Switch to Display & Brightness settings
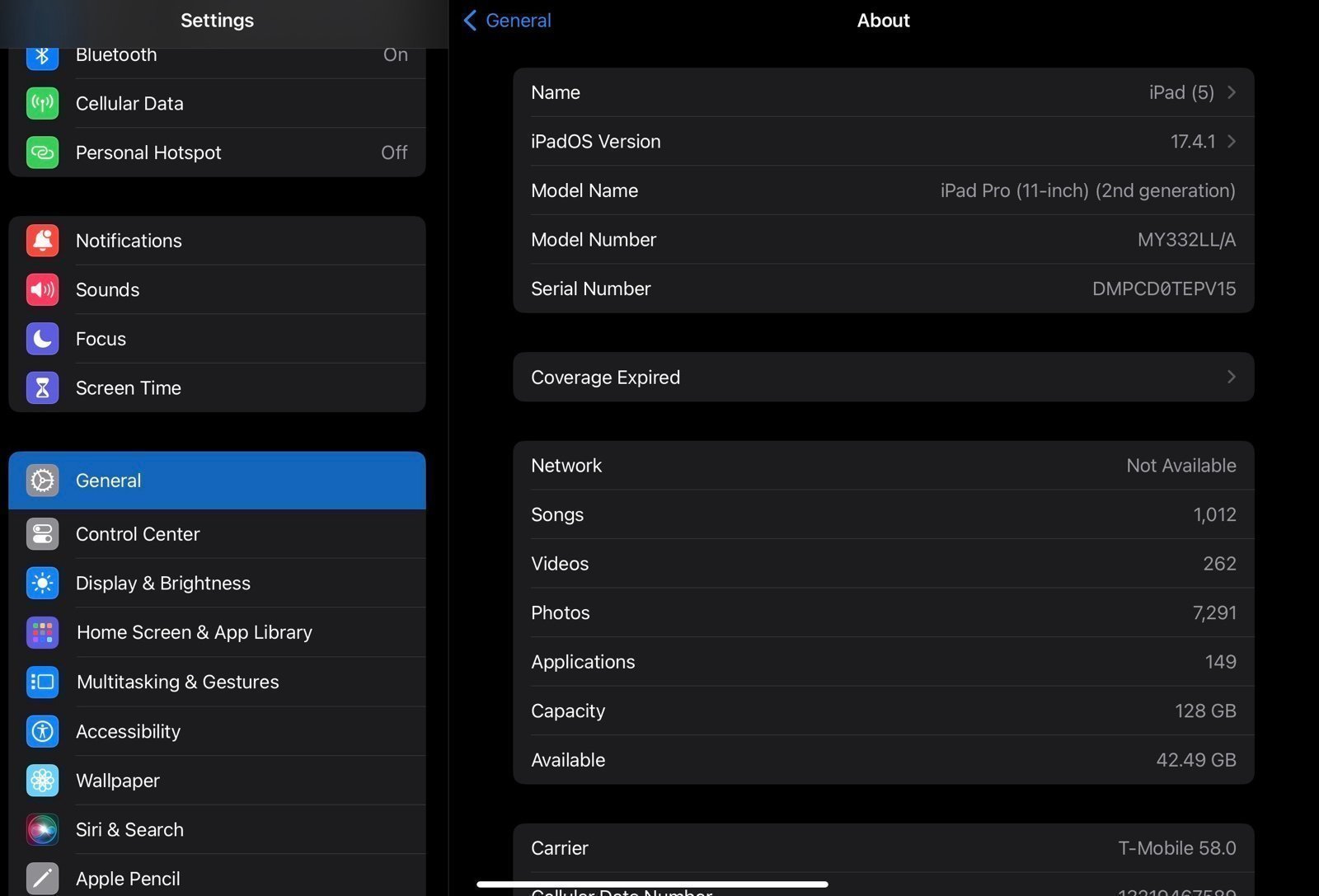The image size is (1319, 896). (x=163, y=583)
